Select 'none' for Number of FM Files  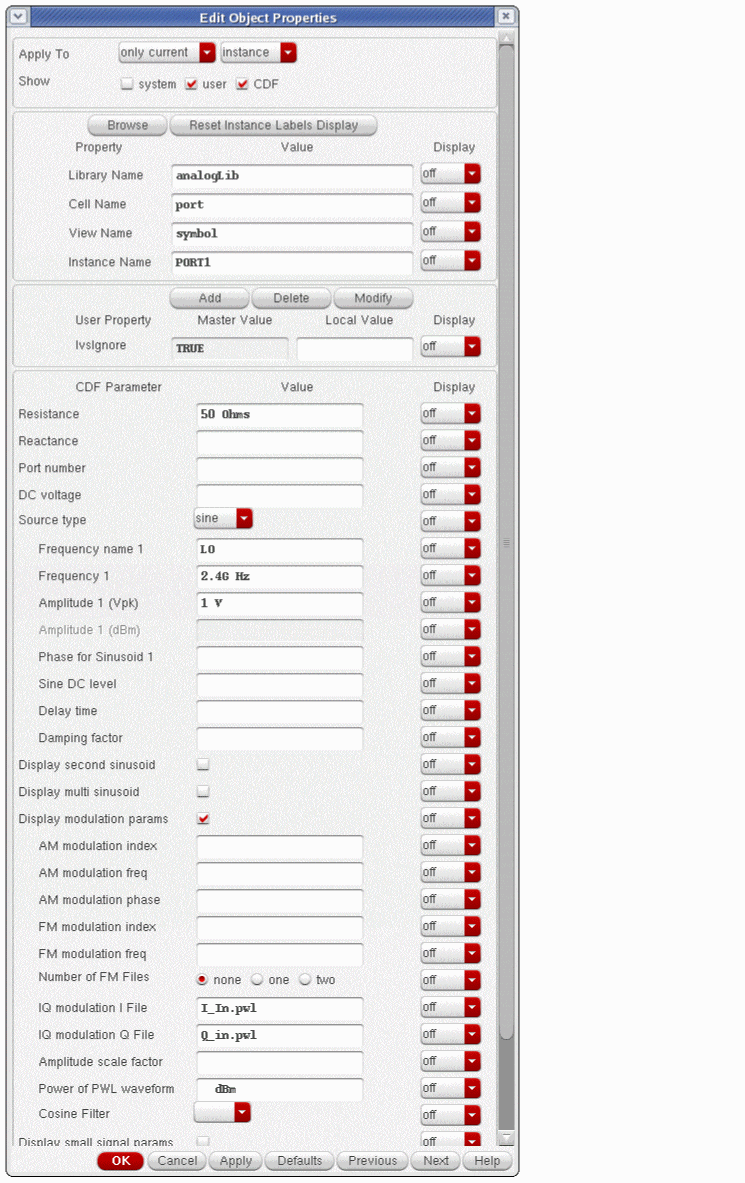pos(202,979)
